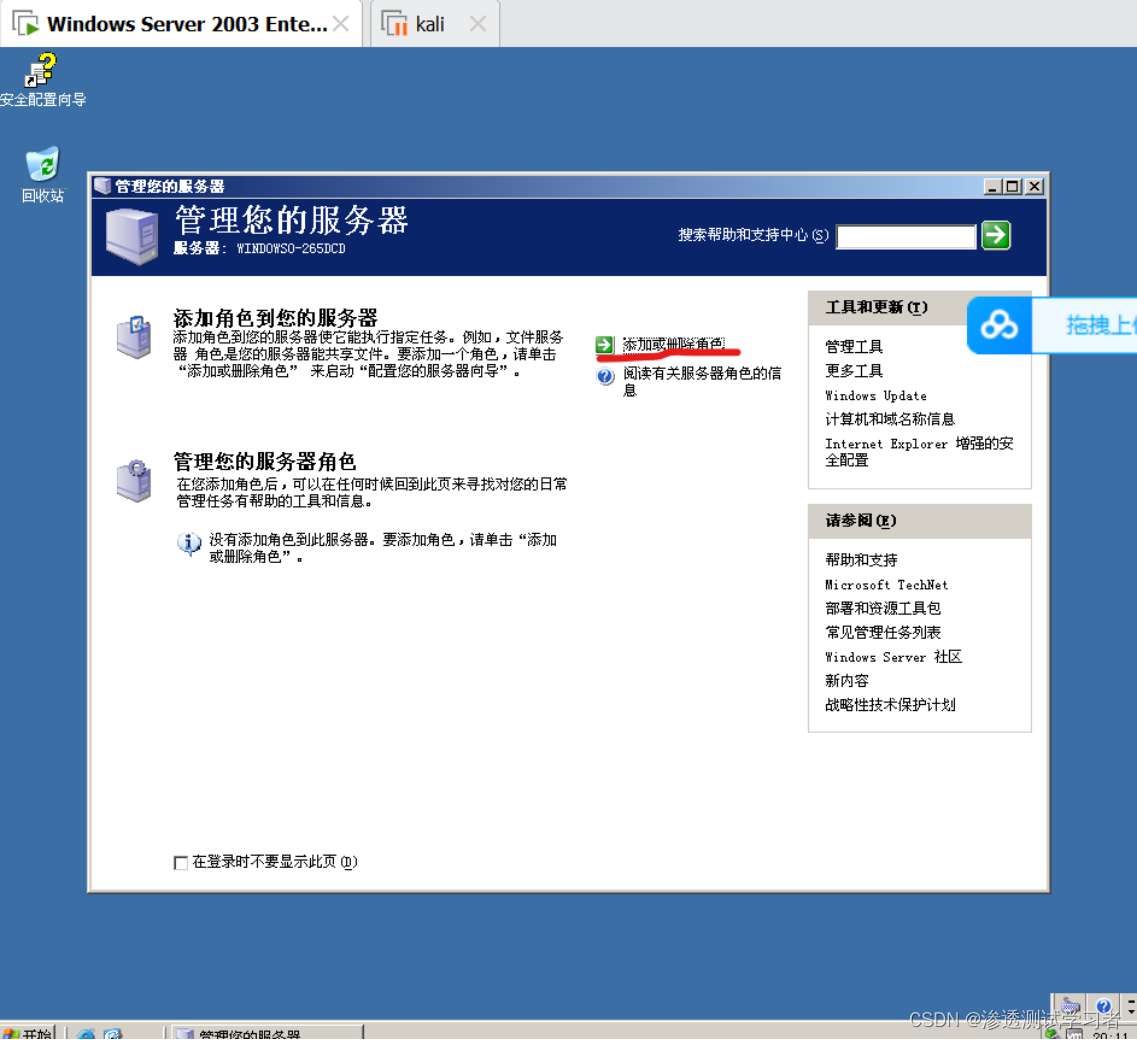Minimize the 管理您的服务器 window
The image size is (1137, 1040).
coord(993,186)
